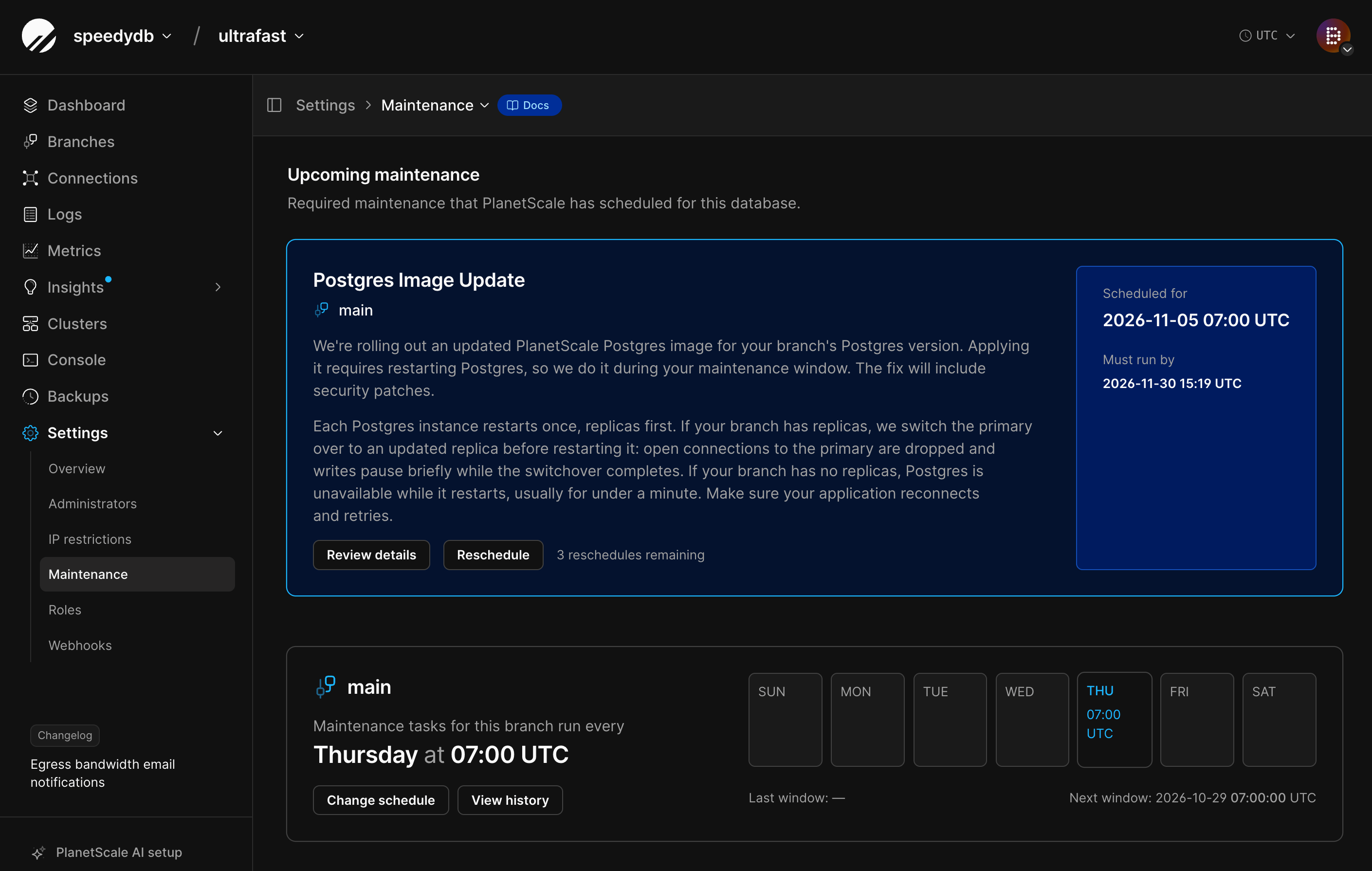The height and width of the screenshot is (871, 1372).
Task: Expand the Insights submenu chevron
Action: click(218, 287)
